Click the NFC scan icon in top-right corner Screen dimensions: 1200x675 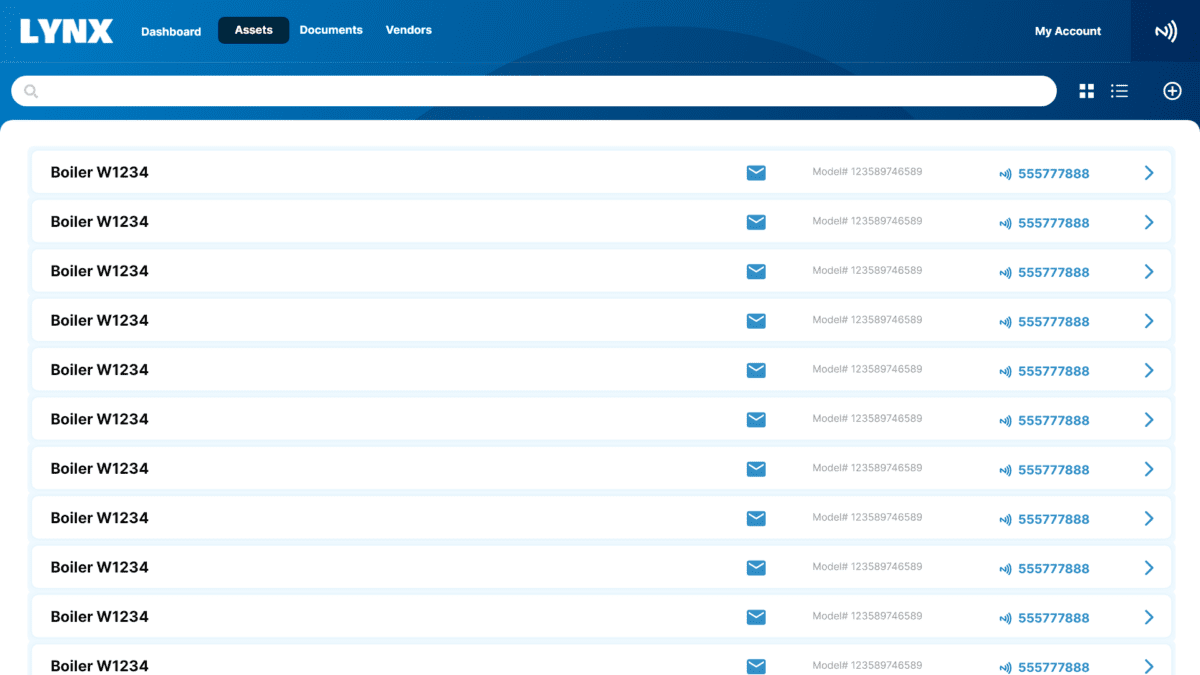pos(1165,31)
